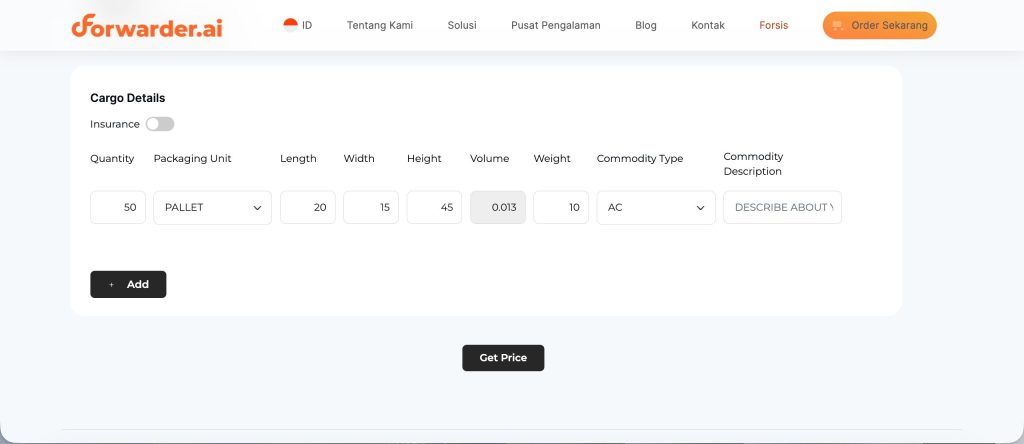Open the Blog page

point(646,25)
